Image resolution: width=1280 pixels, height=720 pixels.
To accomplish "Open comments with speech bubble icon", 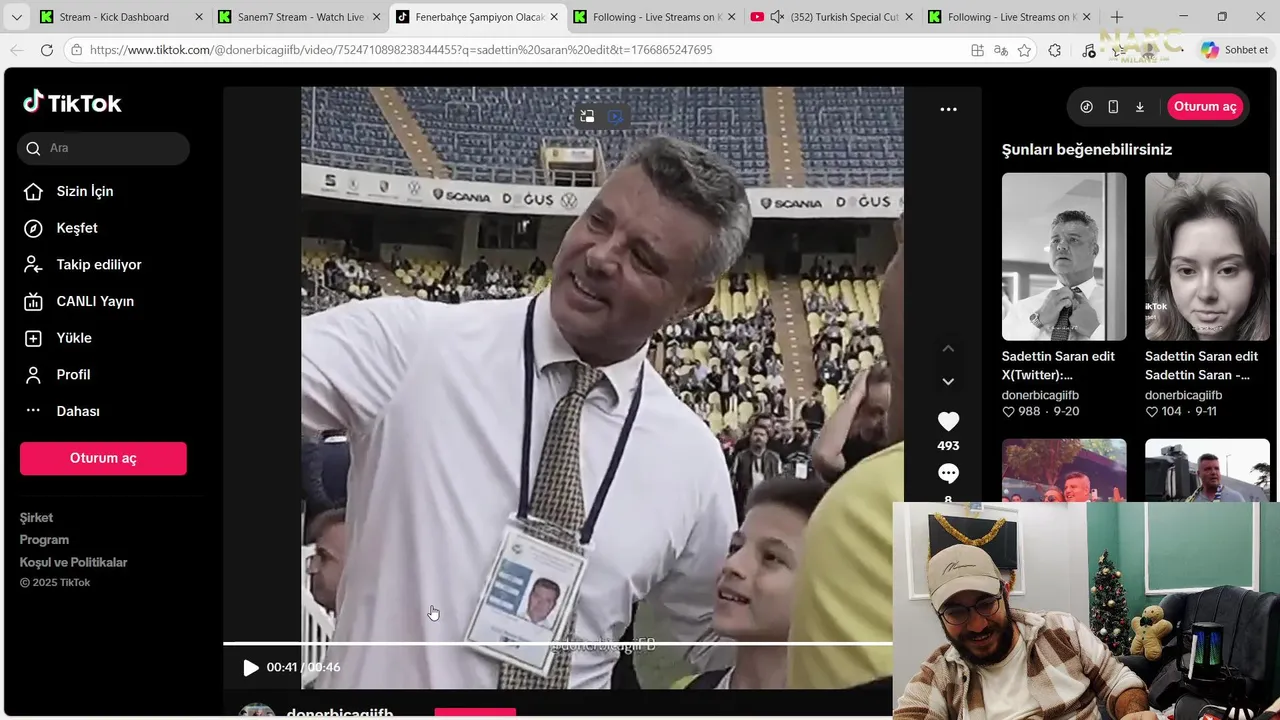I will click(x=948, y=474).
